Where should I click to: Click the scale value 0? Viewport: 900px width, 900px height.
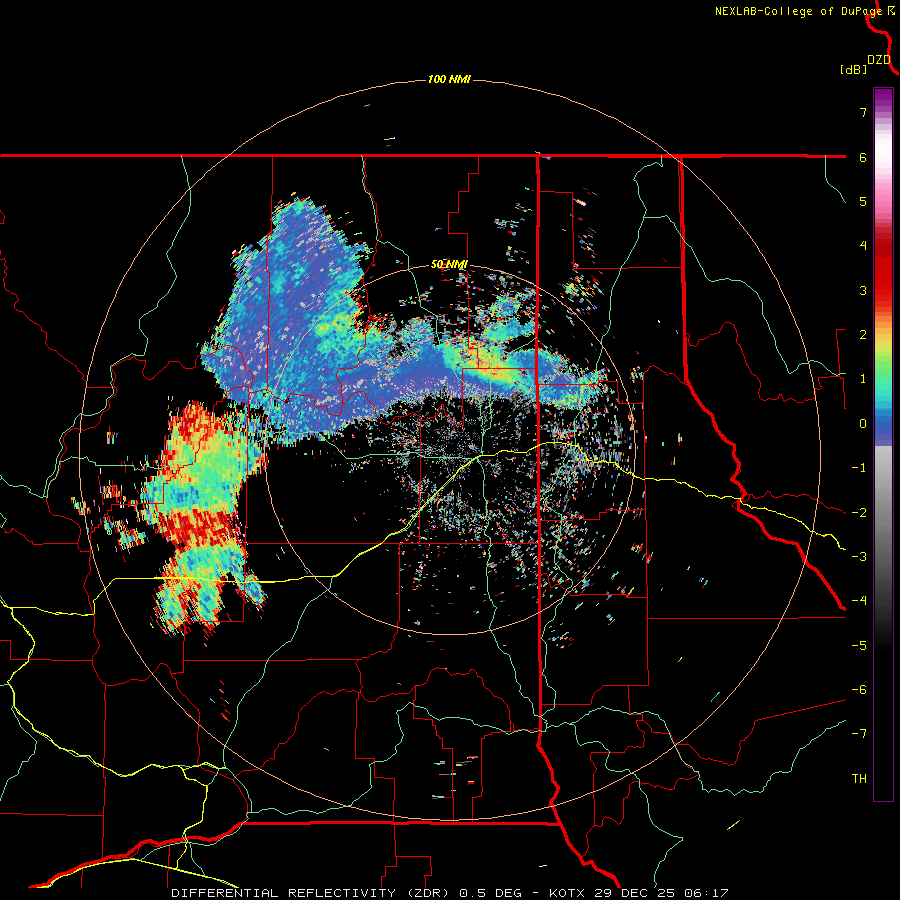(x=863, y=424)
